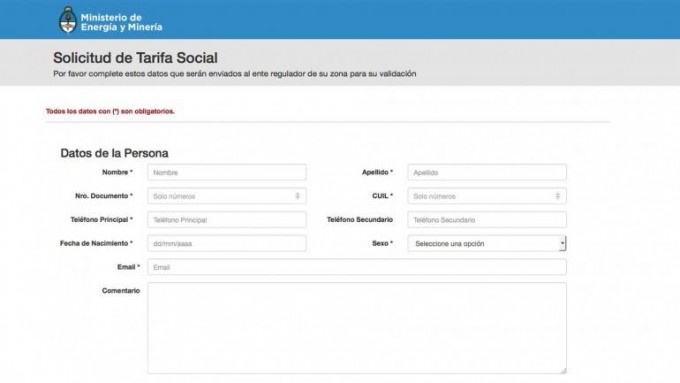Click the 'Teléfono Principal *' label
Viewport: 680px width, 383px height.
pyautogui.click(x=101, y=220)
